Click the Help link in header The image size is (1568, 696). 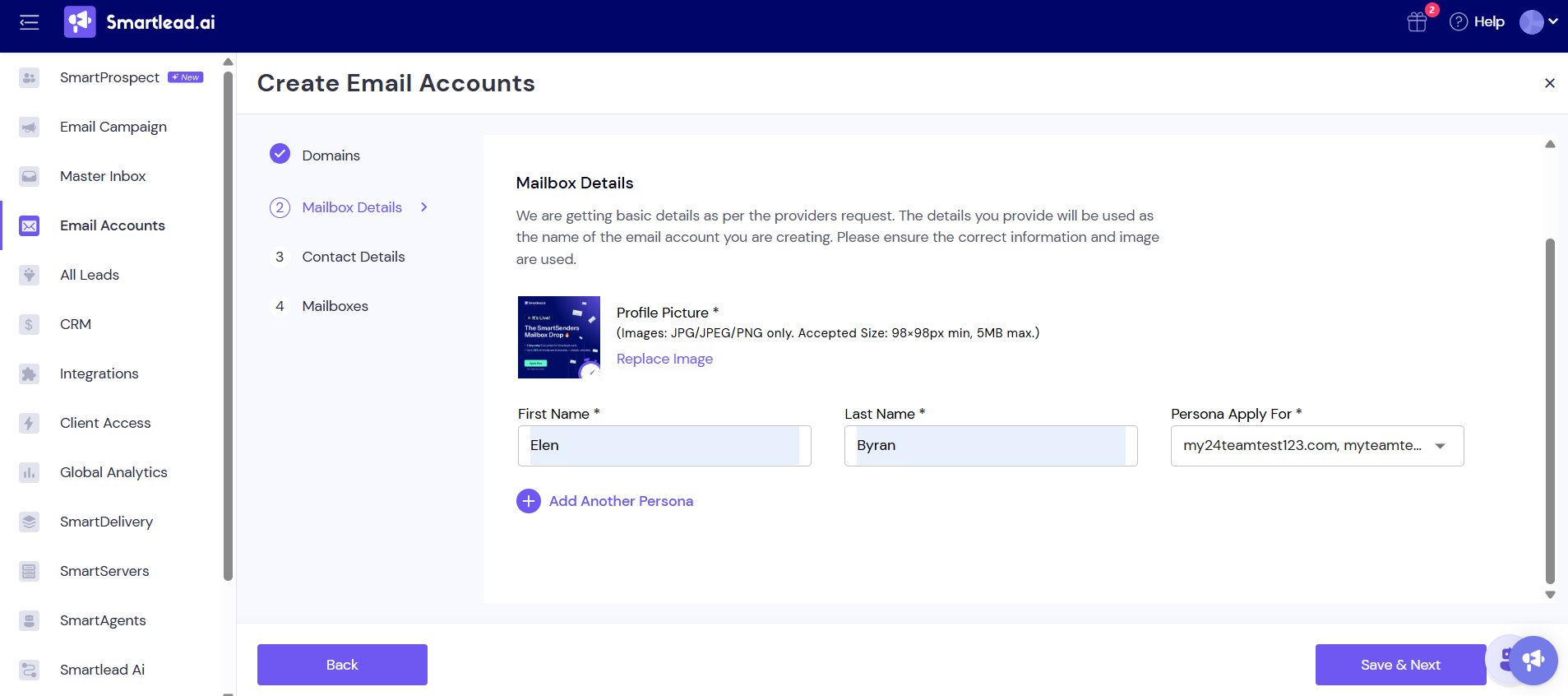point(1489,22)
